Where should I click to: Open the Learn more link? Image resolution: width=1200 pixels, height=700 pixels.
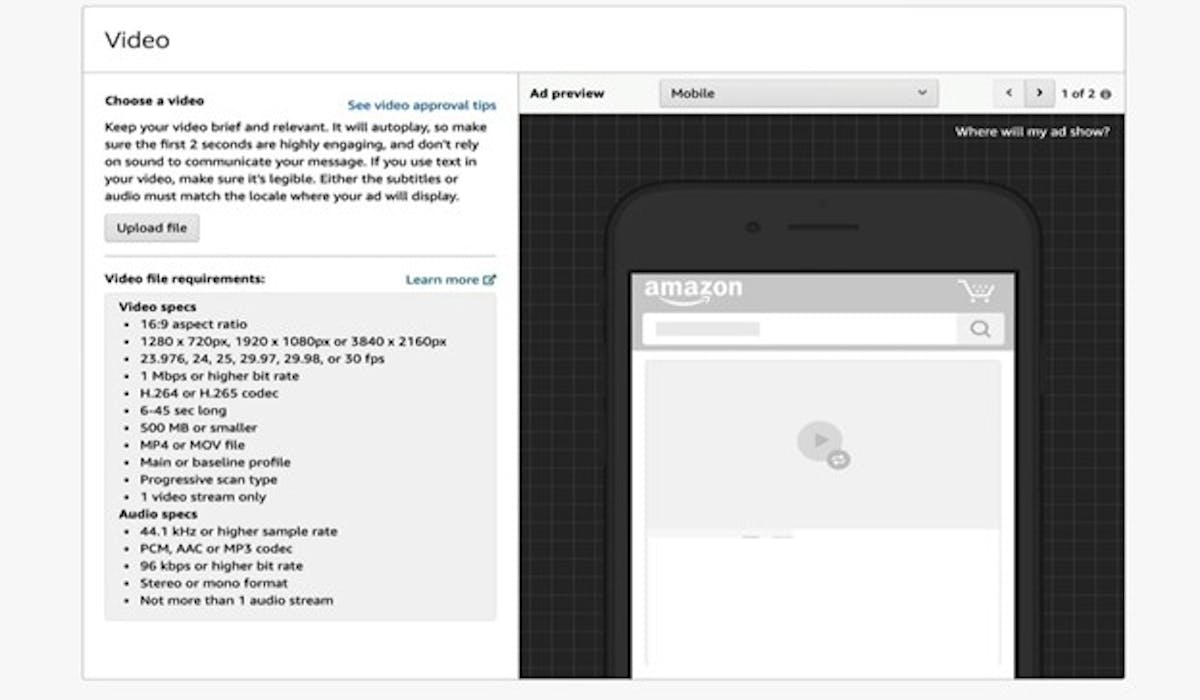tap(450, 280)
